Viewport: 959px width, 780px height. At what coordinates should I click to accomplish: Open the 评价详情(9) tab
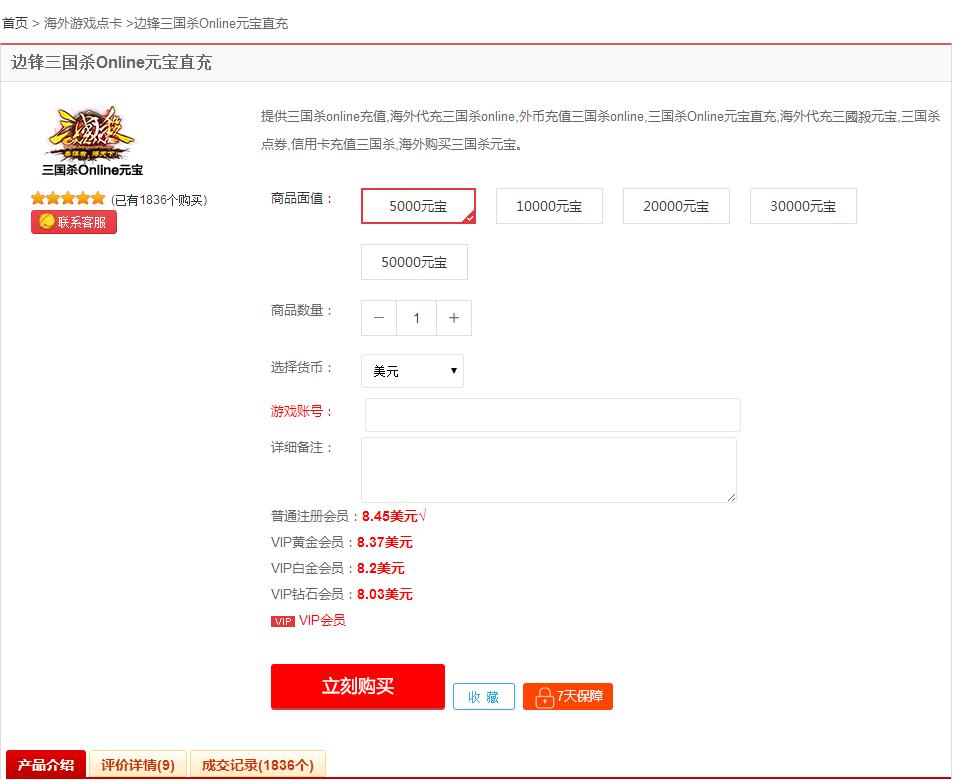click(138, 765)
